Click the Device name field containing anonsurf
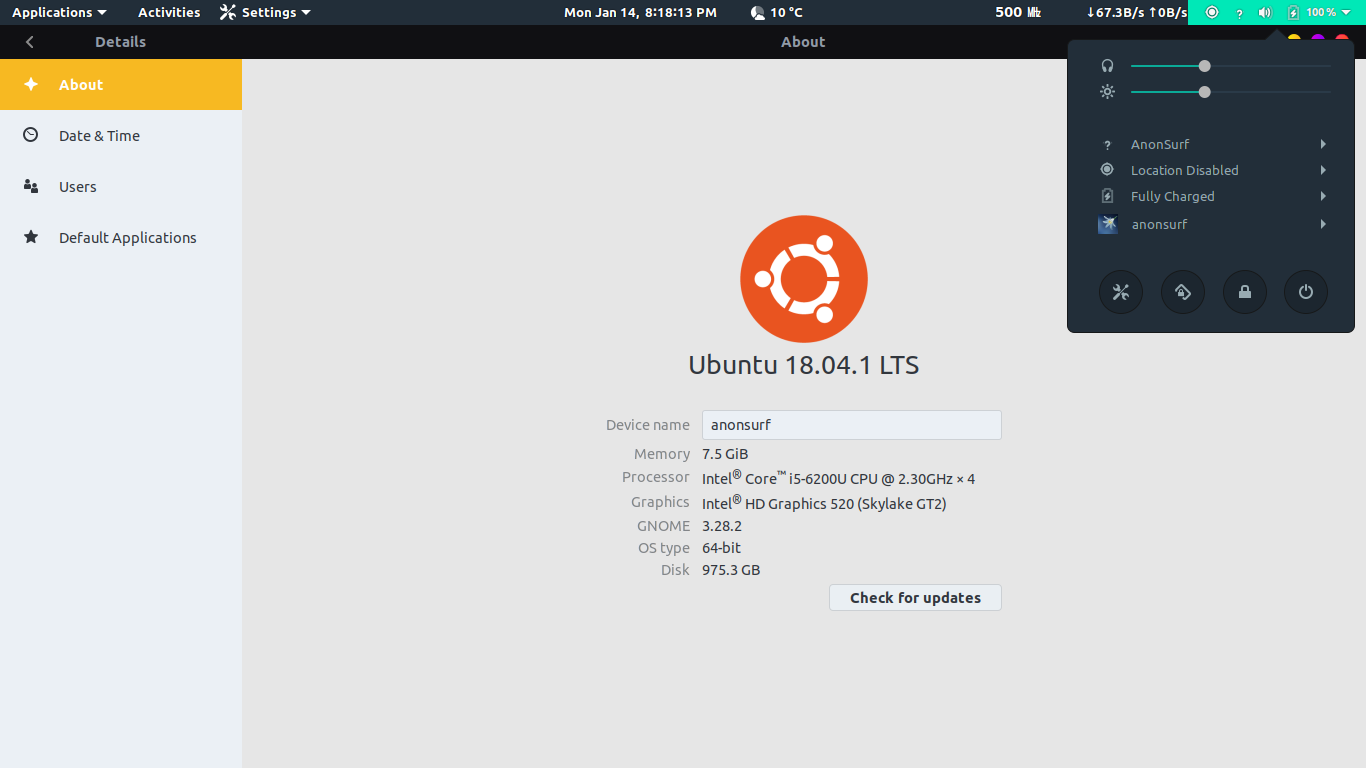 [852, 425]
